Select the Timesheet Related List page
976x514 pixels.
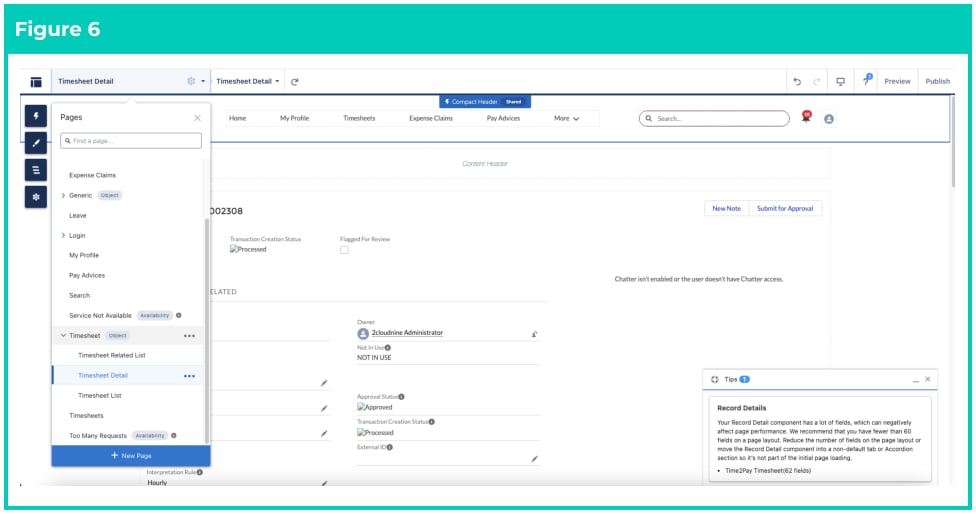click(x=111, y=355)
